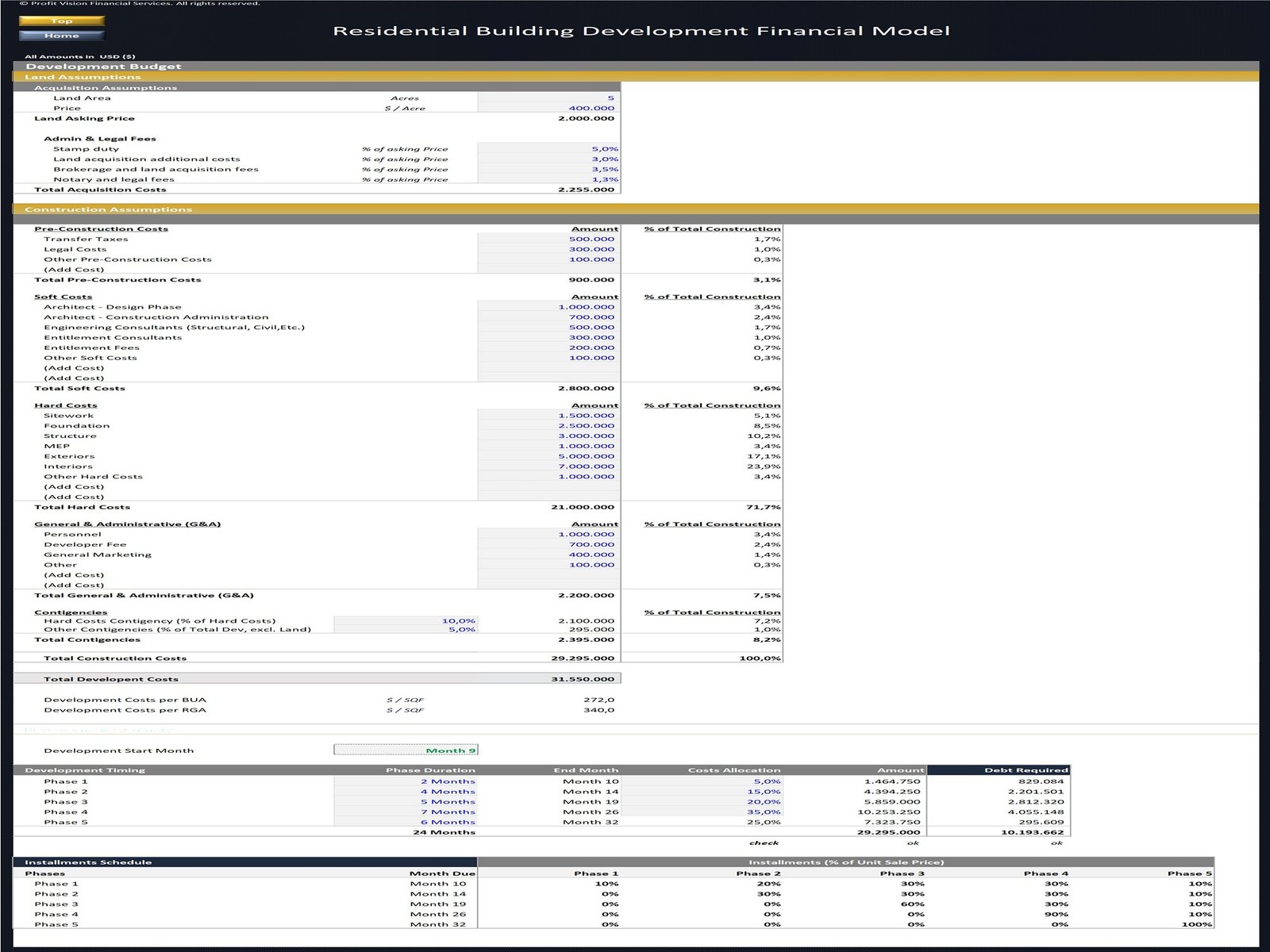Click the Hard Costs Contingency percentage cell
Image resolution: width=1270 pixels, height=952 pixels.
tap(406, 621)
